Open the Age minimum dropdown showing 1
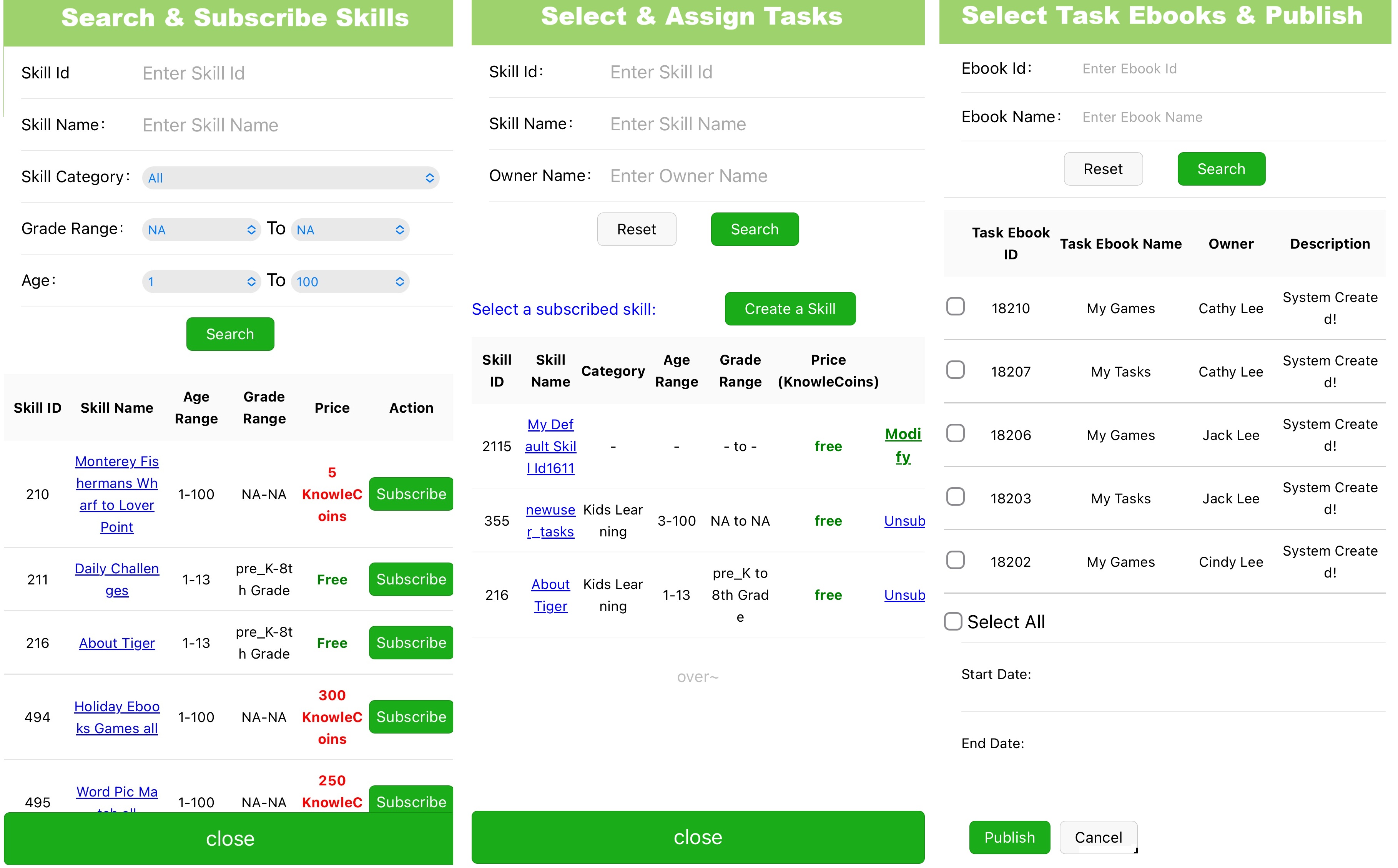 tap(201, 282)
